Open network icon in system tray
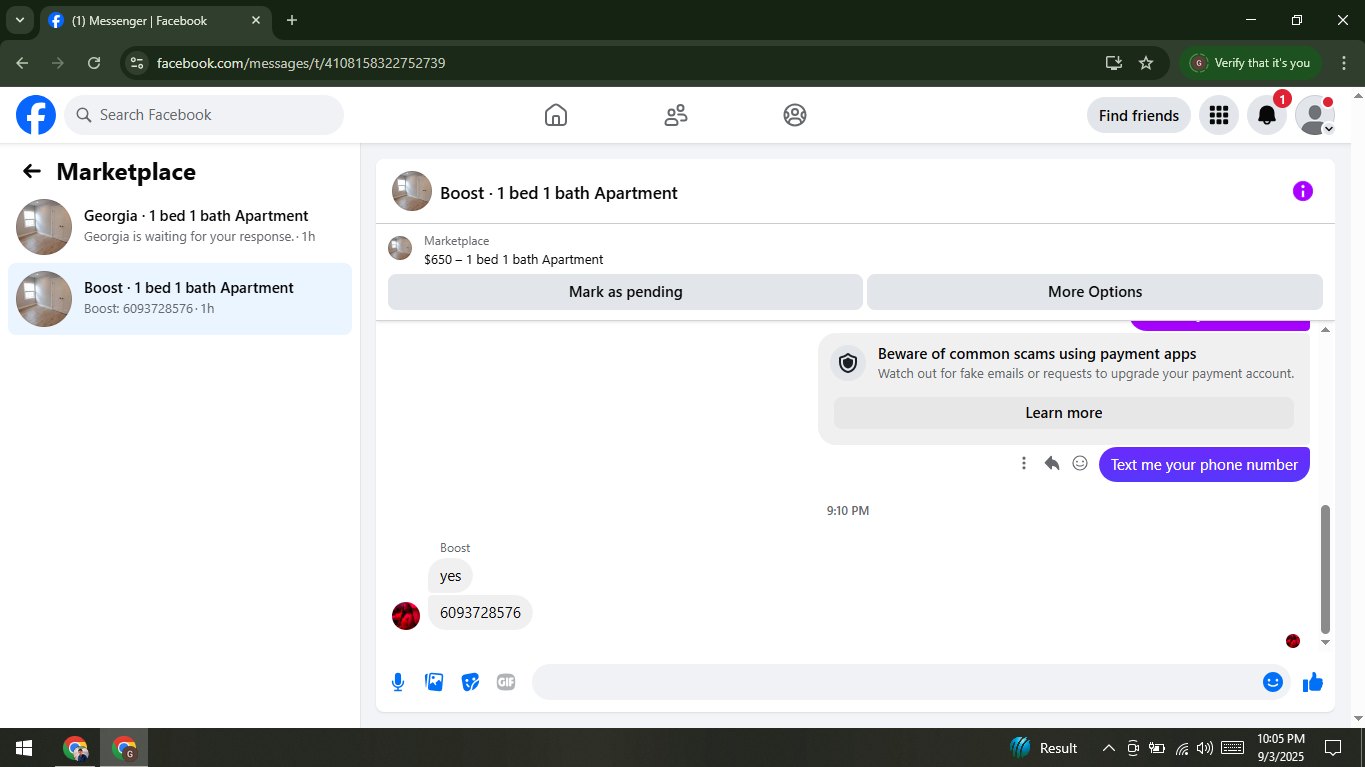Viewport: 1365px width, 767px height. (x=1181, y=748)
